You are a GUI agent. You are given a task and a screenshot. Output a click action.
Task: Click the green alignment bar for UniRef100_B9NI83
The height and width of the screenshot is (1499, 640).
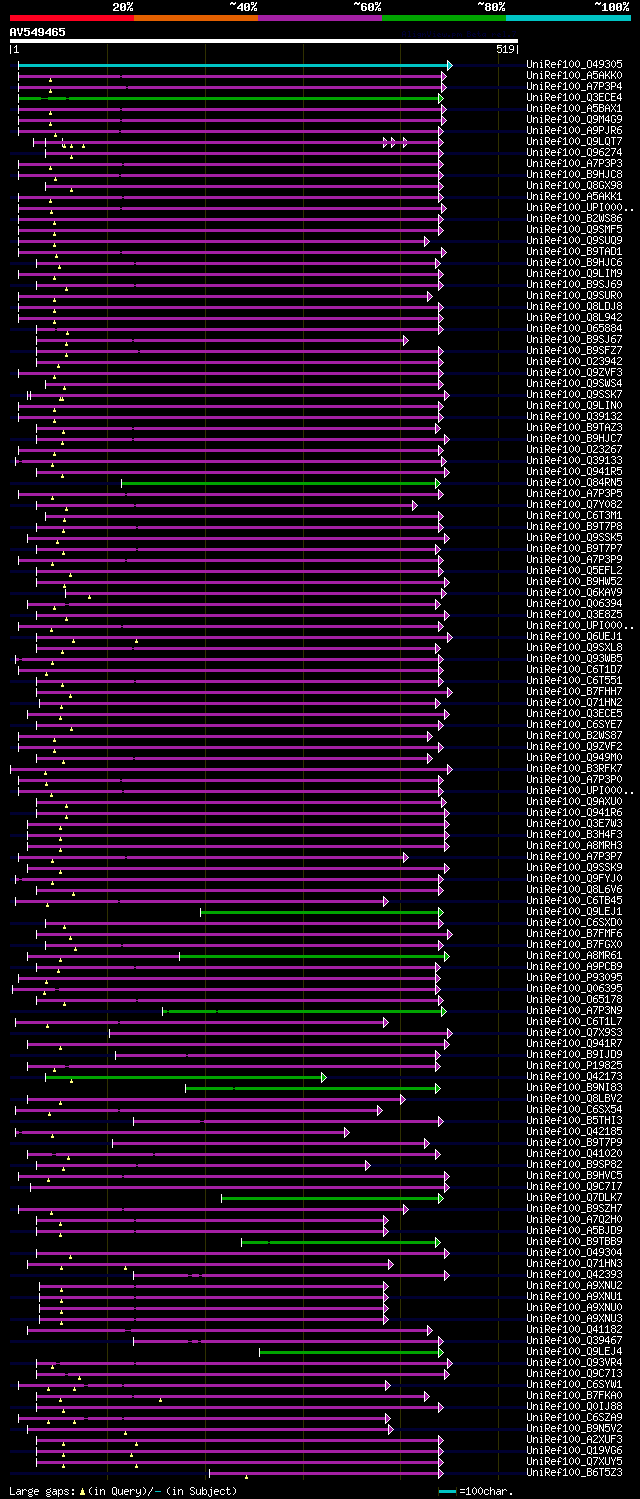[312, 1088]
